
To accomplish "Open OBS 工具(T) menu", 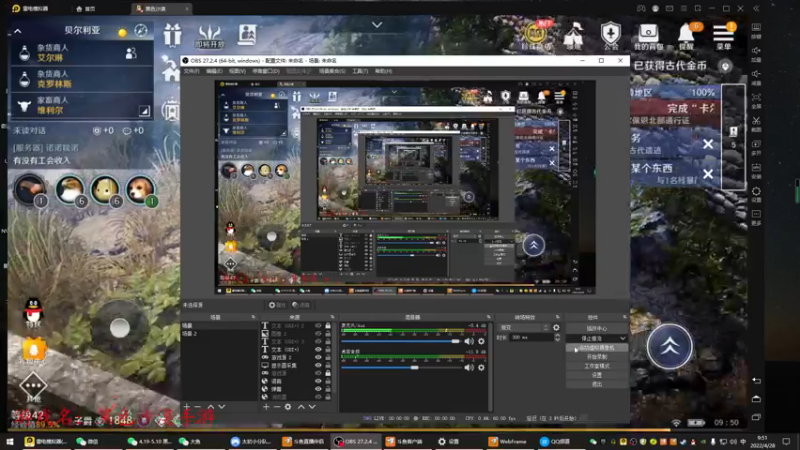I will 360,71.
